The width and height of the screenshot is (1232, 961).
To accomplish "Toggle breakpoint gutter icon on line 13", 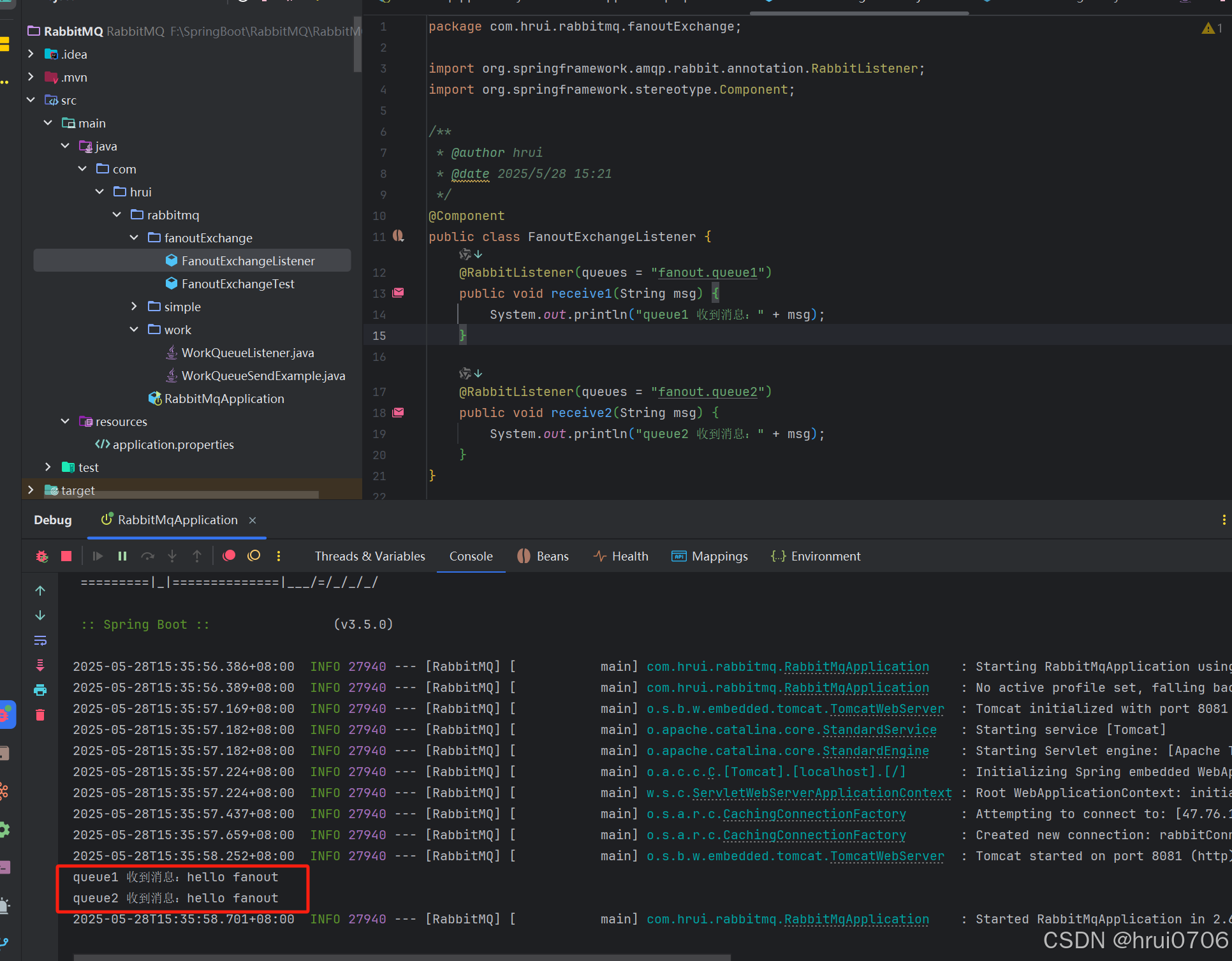I will pyautogui.click(x=399, y=293).
